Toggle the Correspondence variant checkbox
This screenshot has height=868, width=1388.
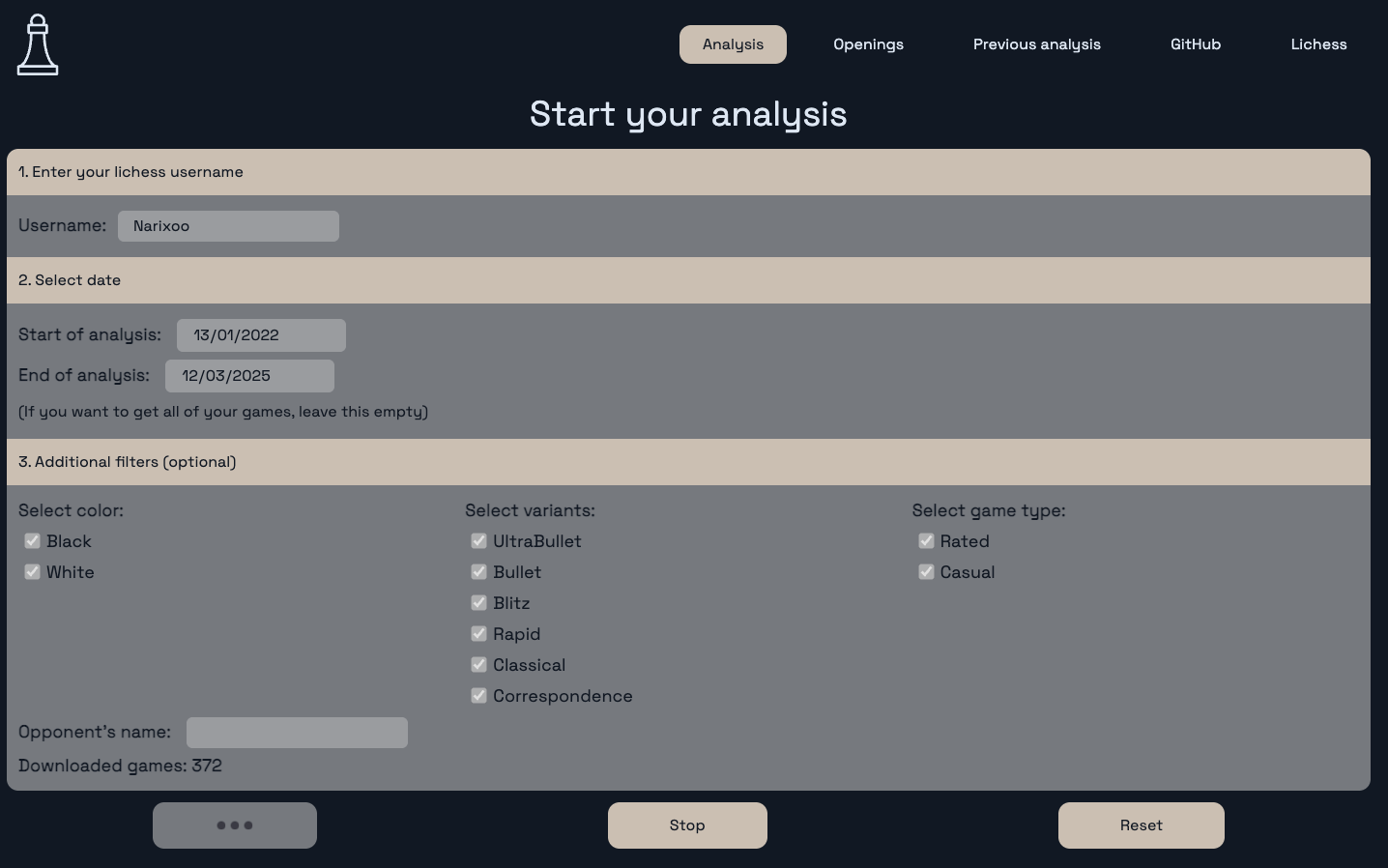click(478, 696)
